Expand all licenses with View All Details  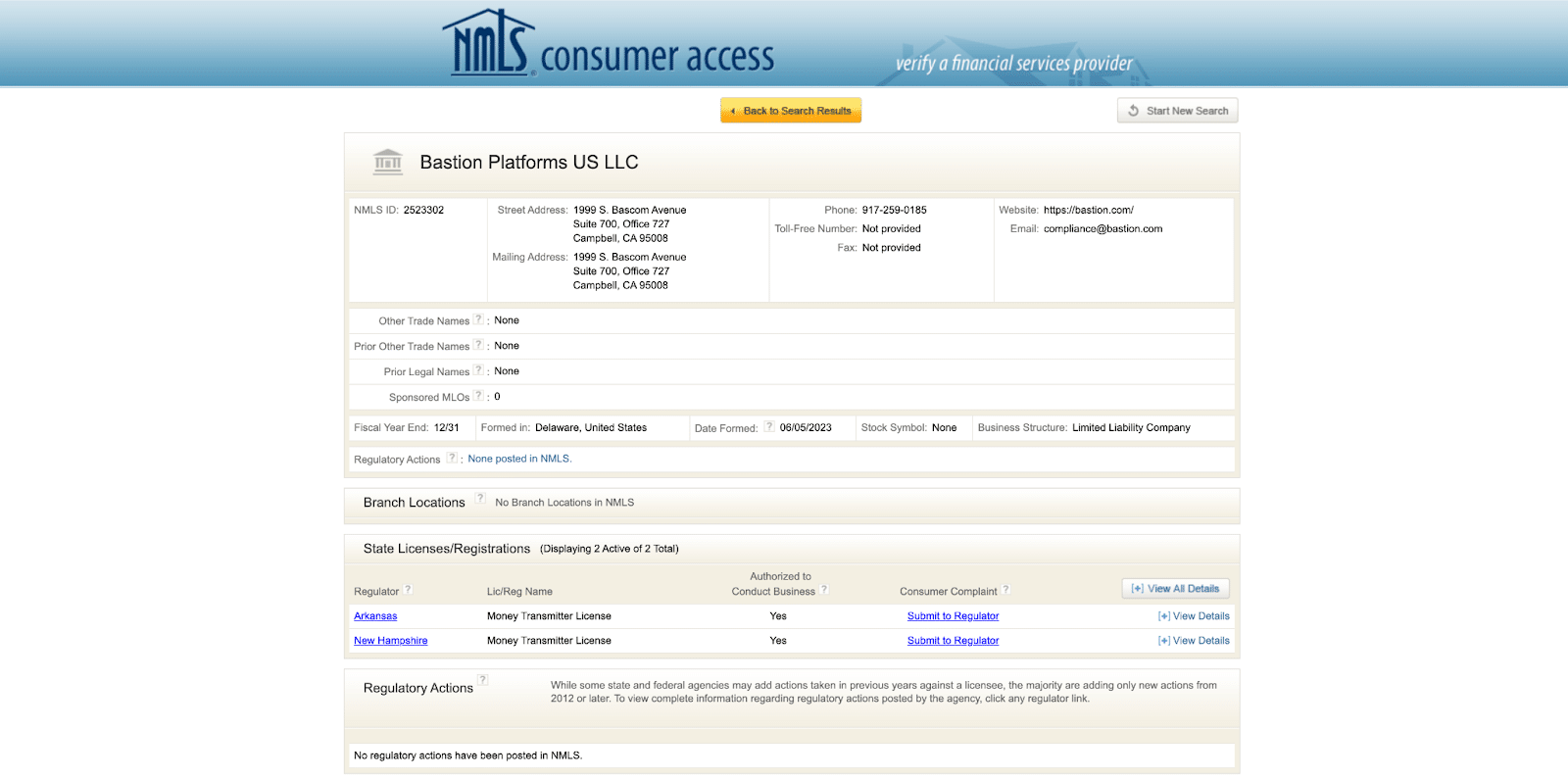click(x=1175, y=589)
